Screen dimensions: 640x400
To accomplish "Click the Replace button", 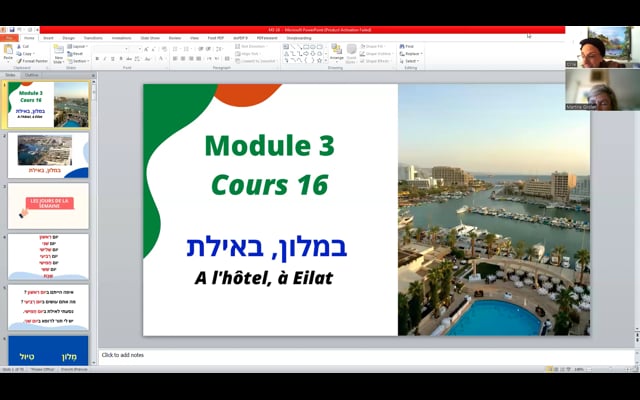I will click(411, 53).
